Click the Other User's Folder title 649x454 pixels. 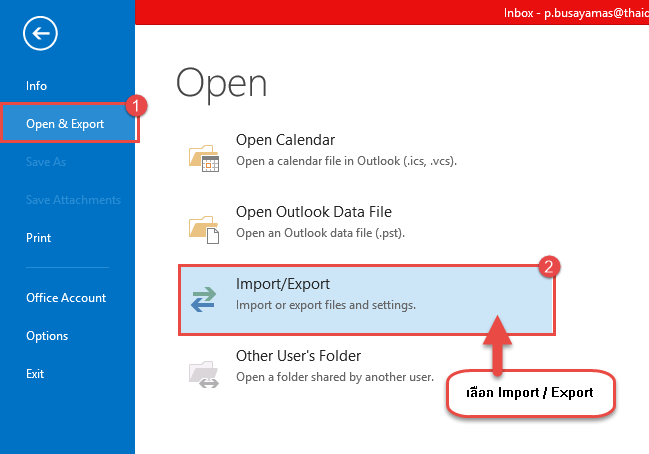298,356
